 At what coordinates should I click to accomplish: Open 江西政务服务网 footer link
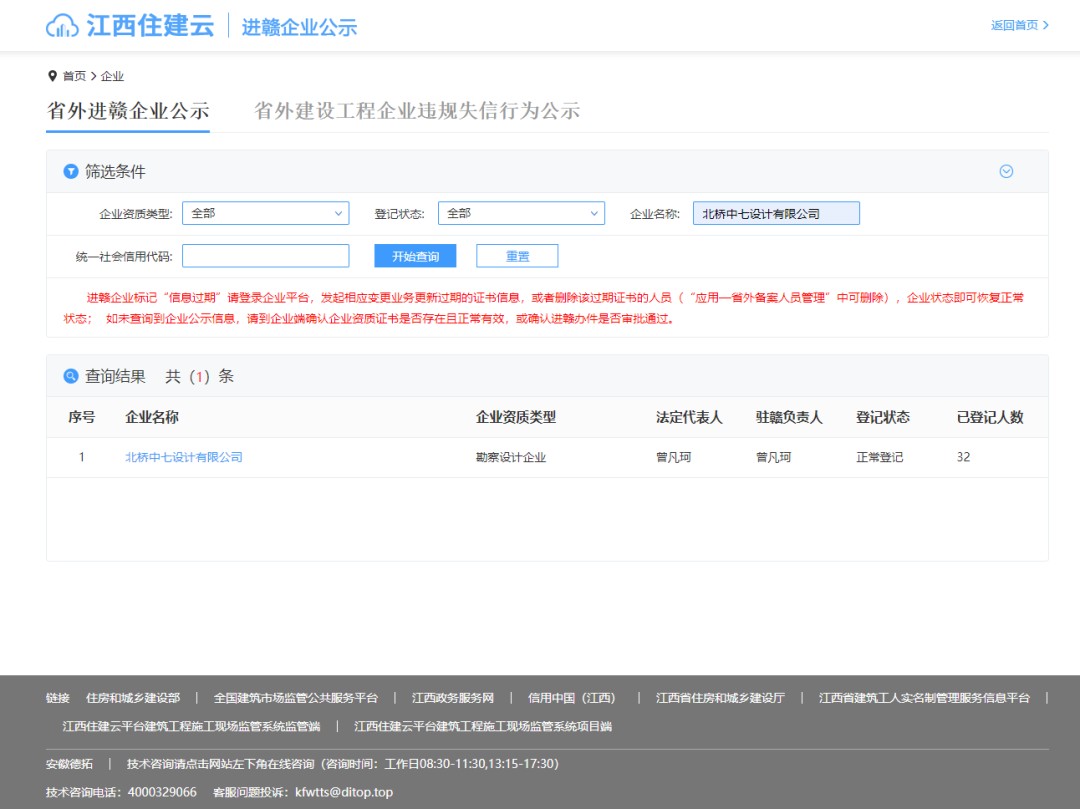click(x=453, y=698)
